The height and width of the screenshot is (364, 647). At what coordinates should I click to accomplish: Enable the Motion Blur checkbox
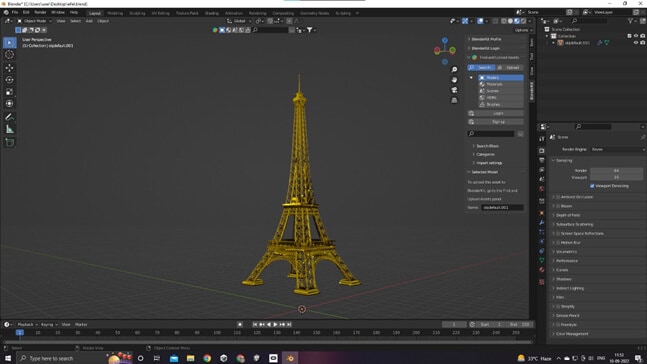558,243
